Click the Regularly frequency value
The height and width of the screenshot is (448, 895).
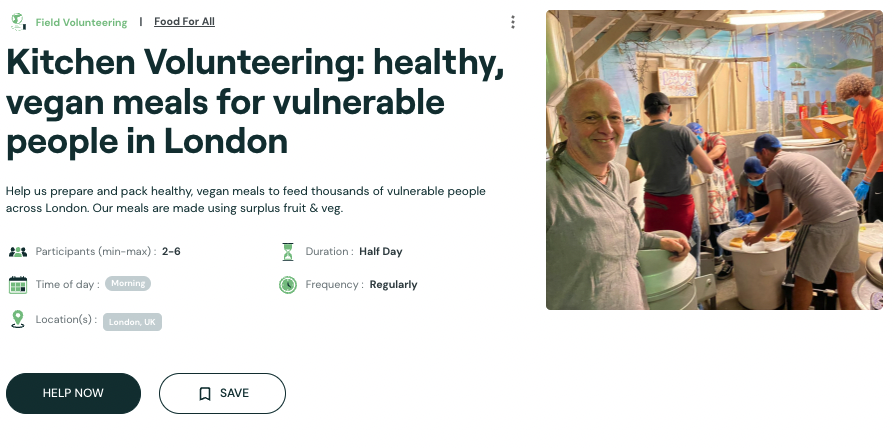point(393,285)
